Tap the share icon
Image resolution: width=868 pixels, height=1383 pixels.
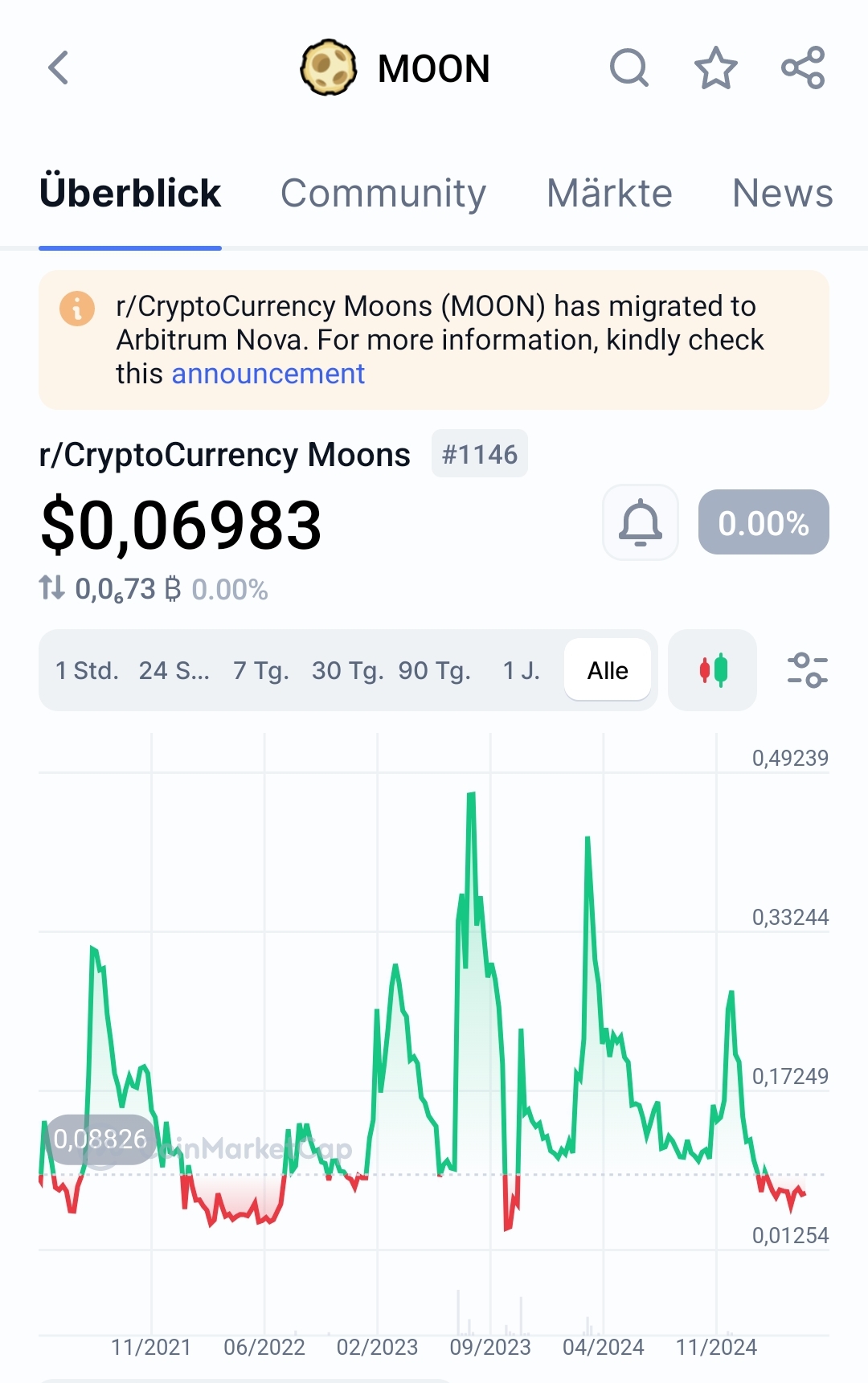coord(803,68)
